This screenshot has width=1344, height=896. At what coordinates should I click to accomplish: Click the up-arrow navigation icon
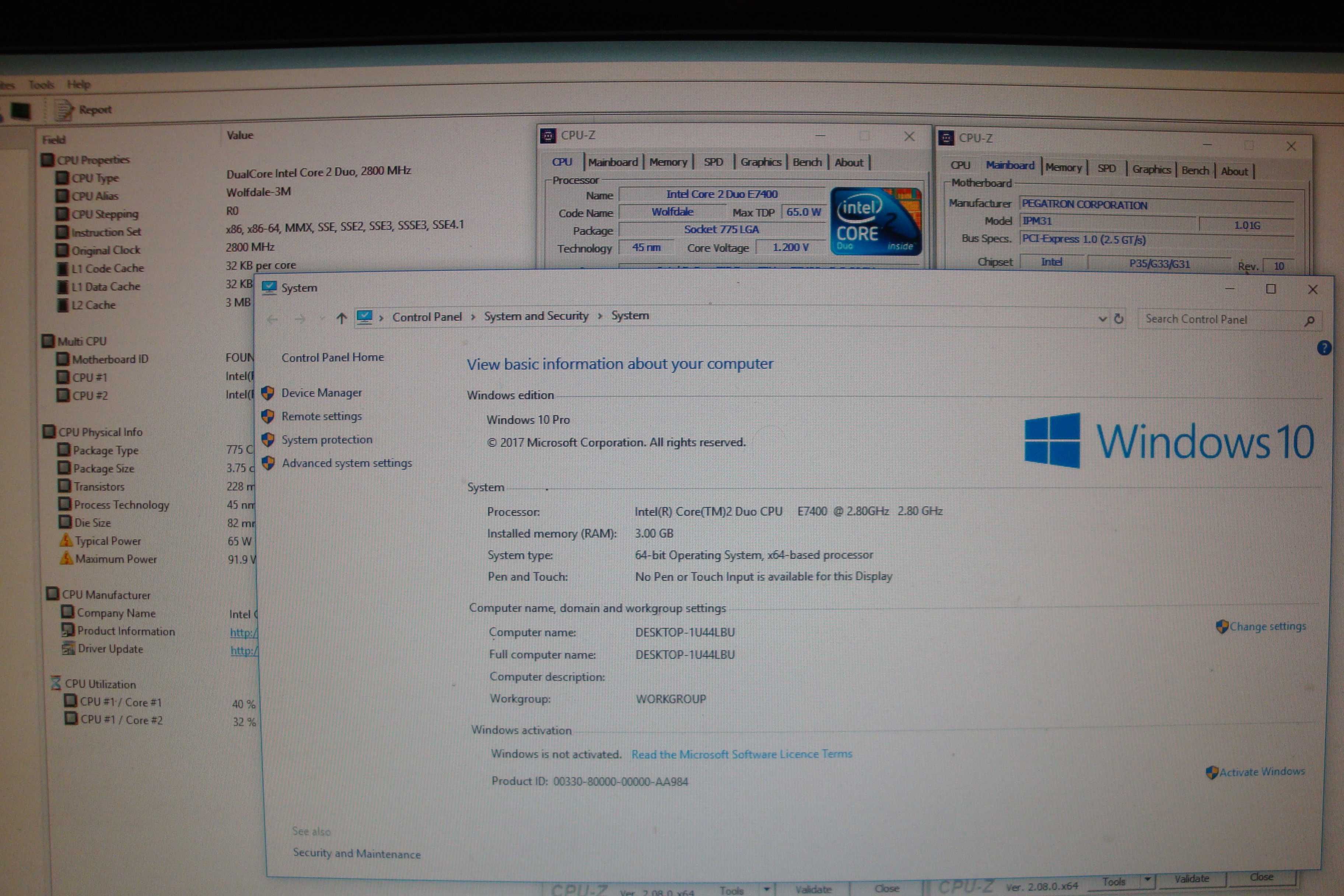click(341, 318)
